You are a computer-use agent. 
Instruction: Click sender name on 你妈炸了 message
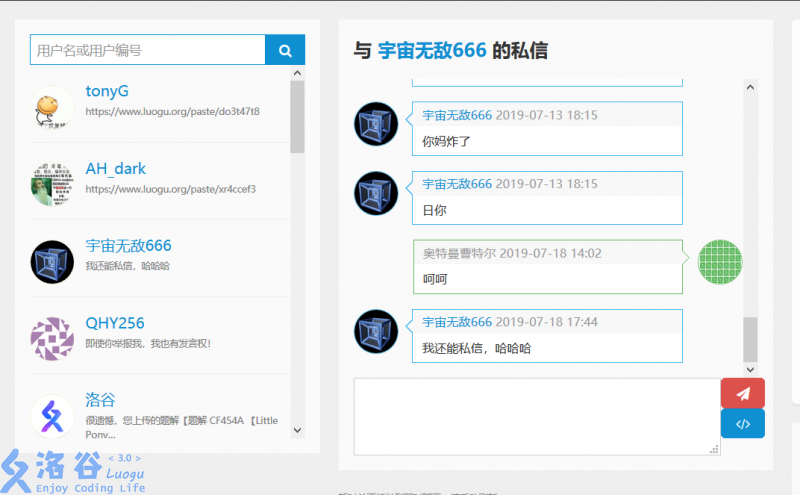[x=457, y=115]
